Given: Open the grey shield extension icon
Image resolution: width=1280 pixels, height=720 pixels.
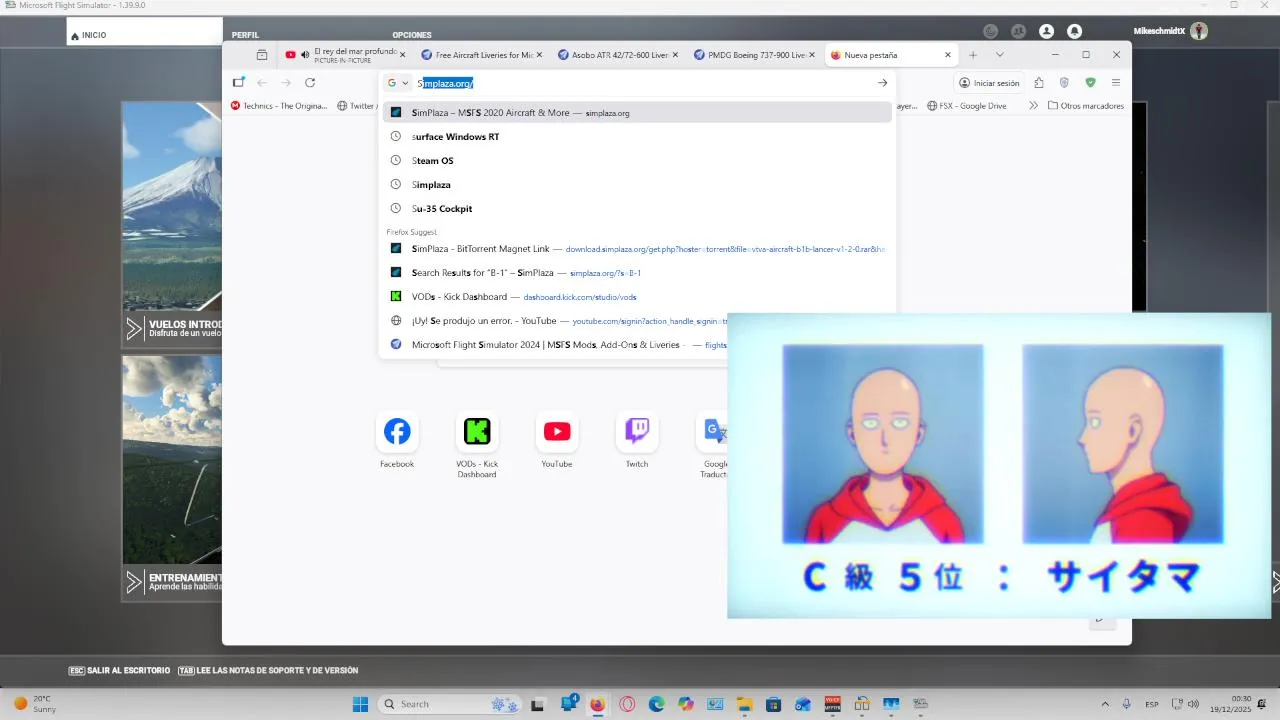Looking at the screenshot, I should pos(1064,83).
